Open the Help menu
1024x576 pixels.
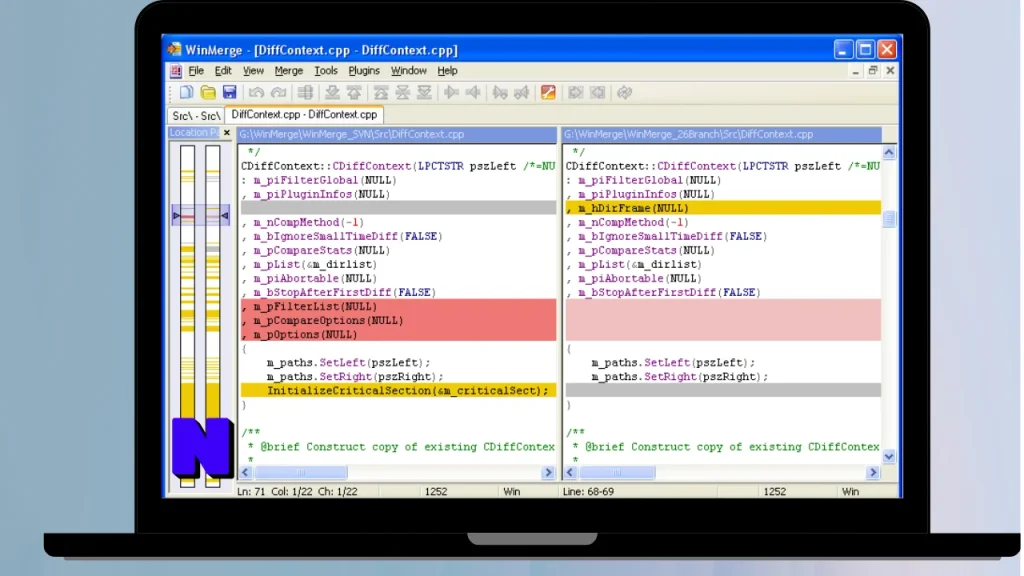(x=447, y=71)
